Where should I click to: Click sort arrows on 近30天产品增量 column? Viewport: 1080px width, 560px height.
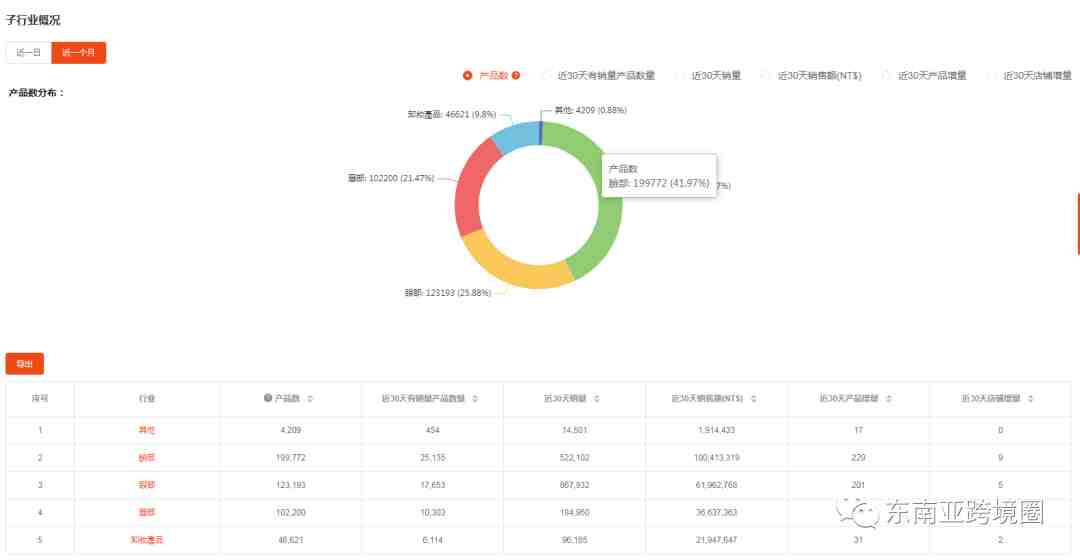click(x=885, y=398)
